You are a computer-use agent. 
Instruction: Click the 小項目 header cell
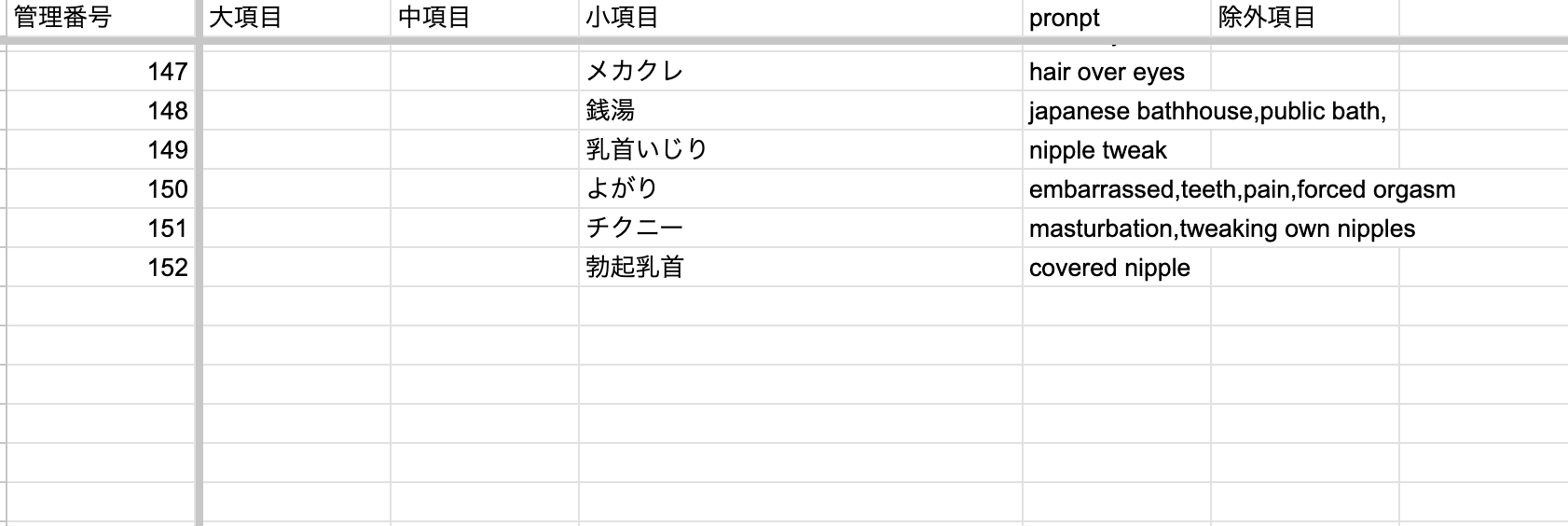click(799, 18)
